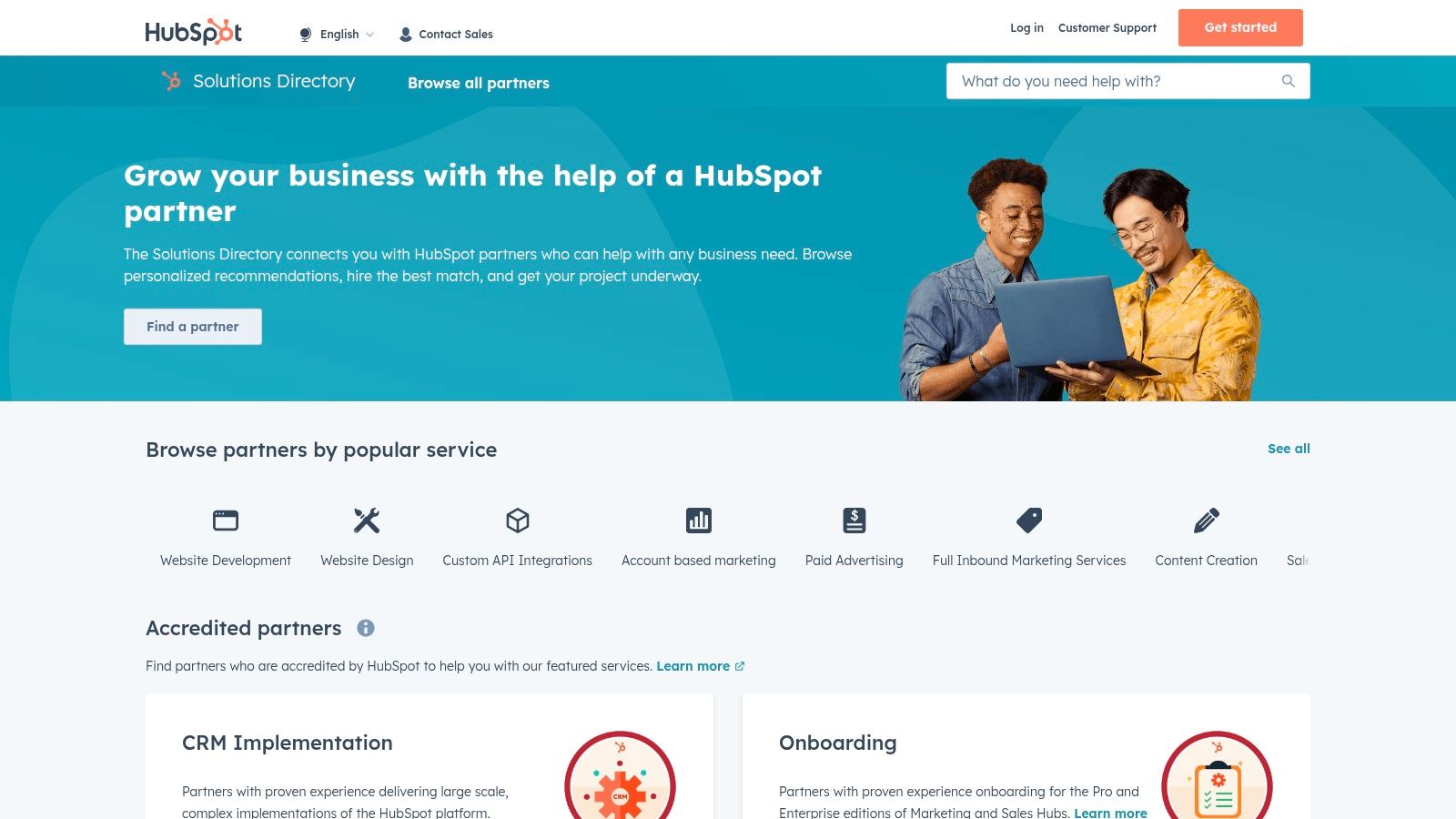Viewport: 1456px width, 819px height.
Task: Open the Contact Sales link
Action: click(447, 35)
